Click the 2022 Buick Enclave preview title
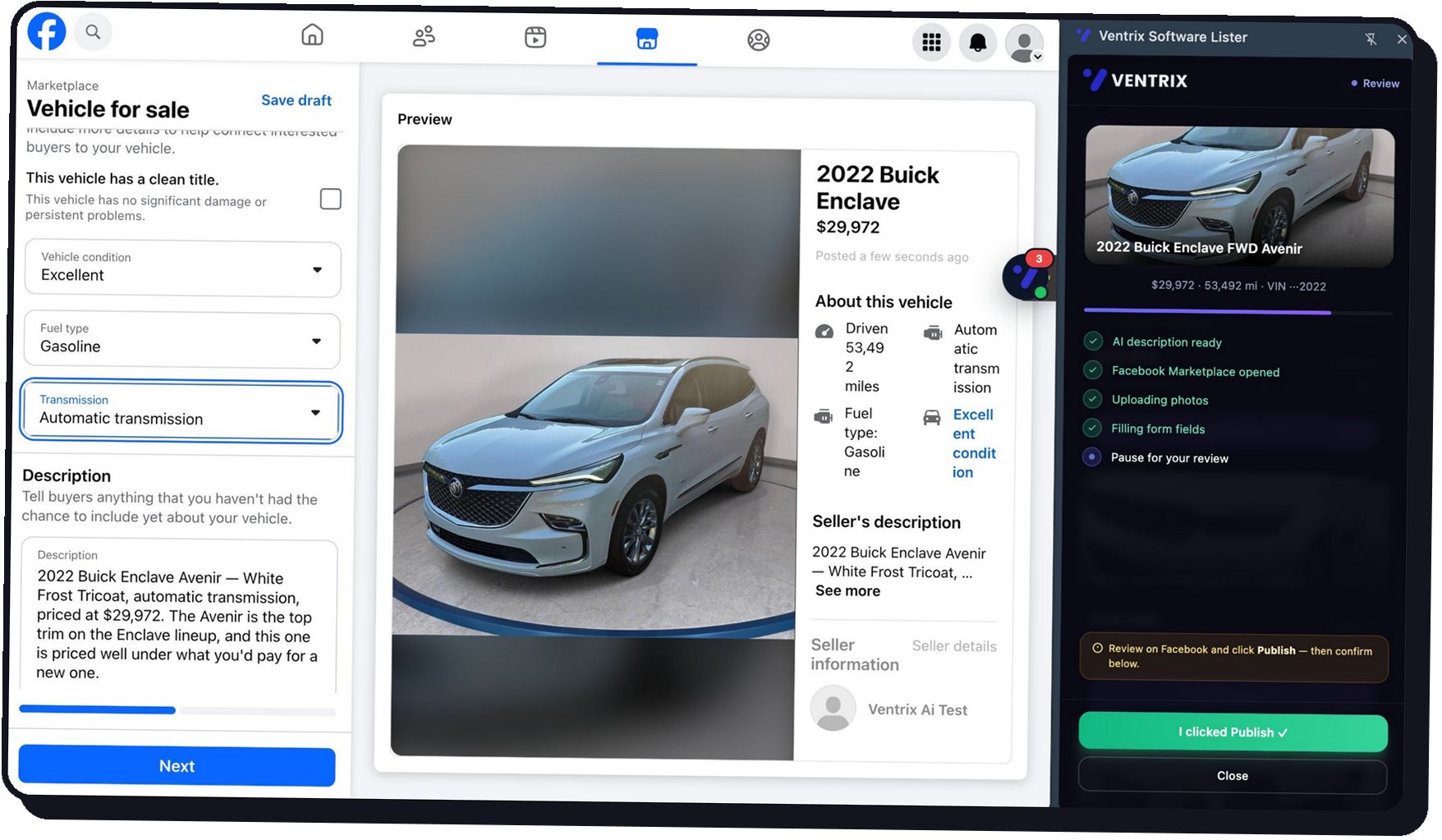Screen dimensions: 1442x840 click(x=877, y=187)
